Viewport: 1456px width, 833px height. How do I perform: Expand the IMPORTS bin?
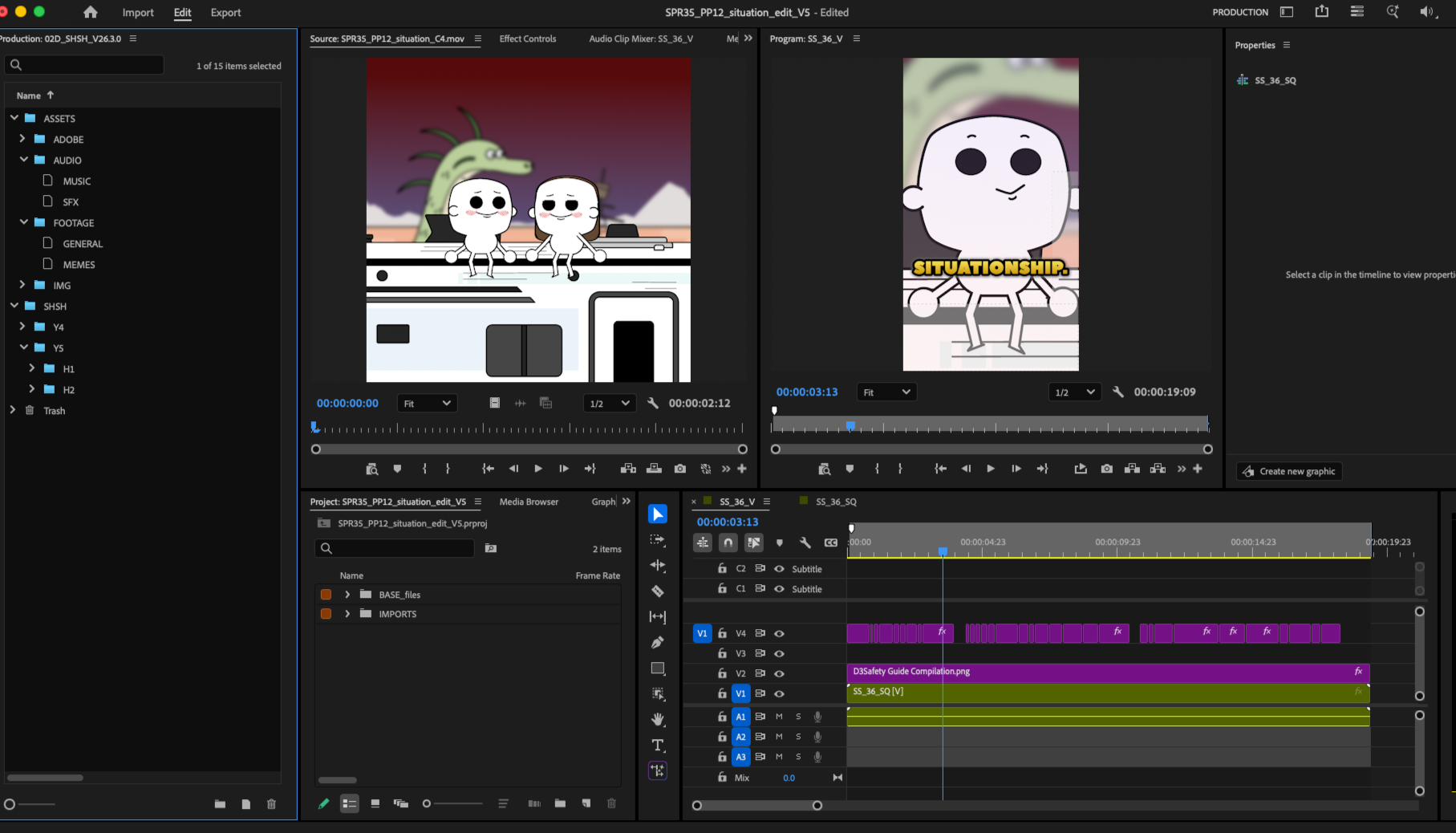(x=347, y=614)
